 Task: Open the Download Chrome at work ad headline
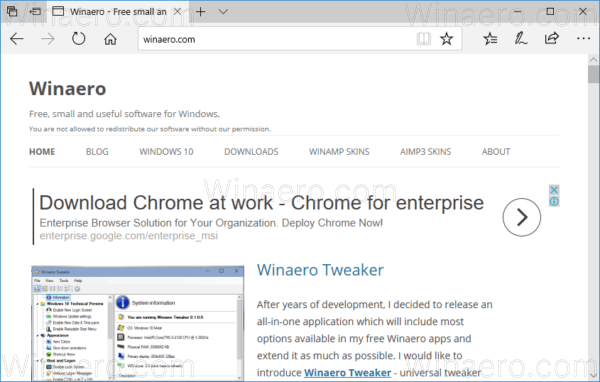click(x=261, y=203)
